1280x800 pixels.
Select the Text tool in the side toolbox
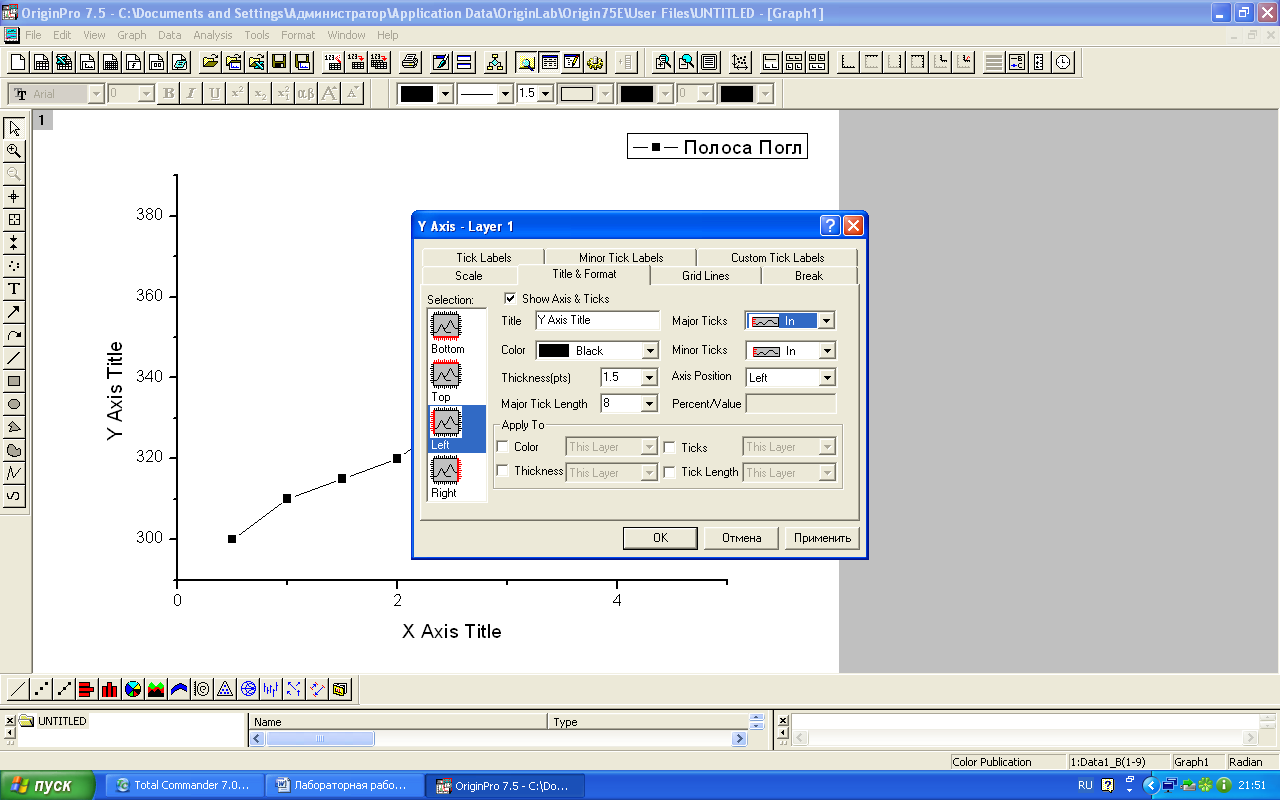click(14, 289)
